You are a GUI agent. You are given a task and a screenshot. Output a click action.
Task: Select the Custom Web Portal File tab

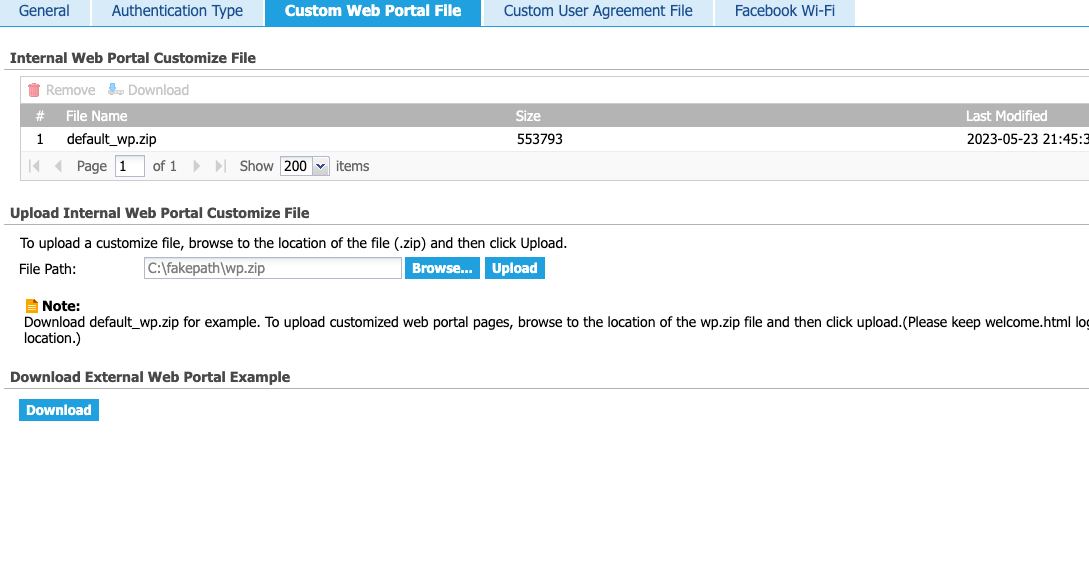coord(373,12)
